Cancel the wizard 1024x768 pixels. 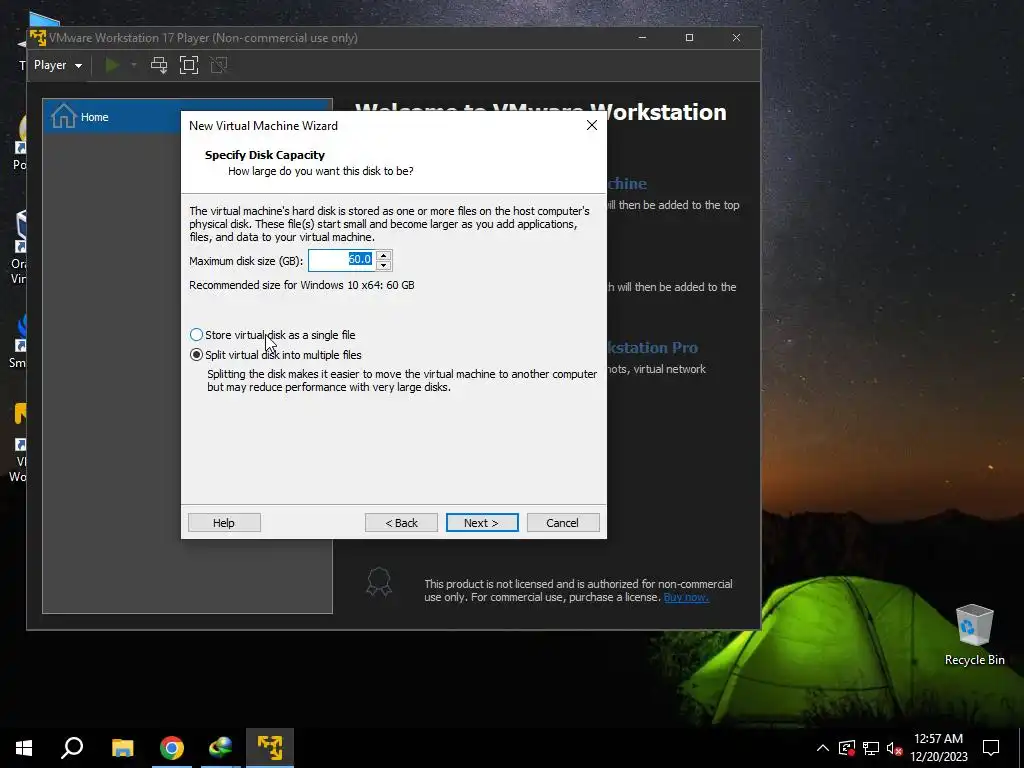pos(563,522)
